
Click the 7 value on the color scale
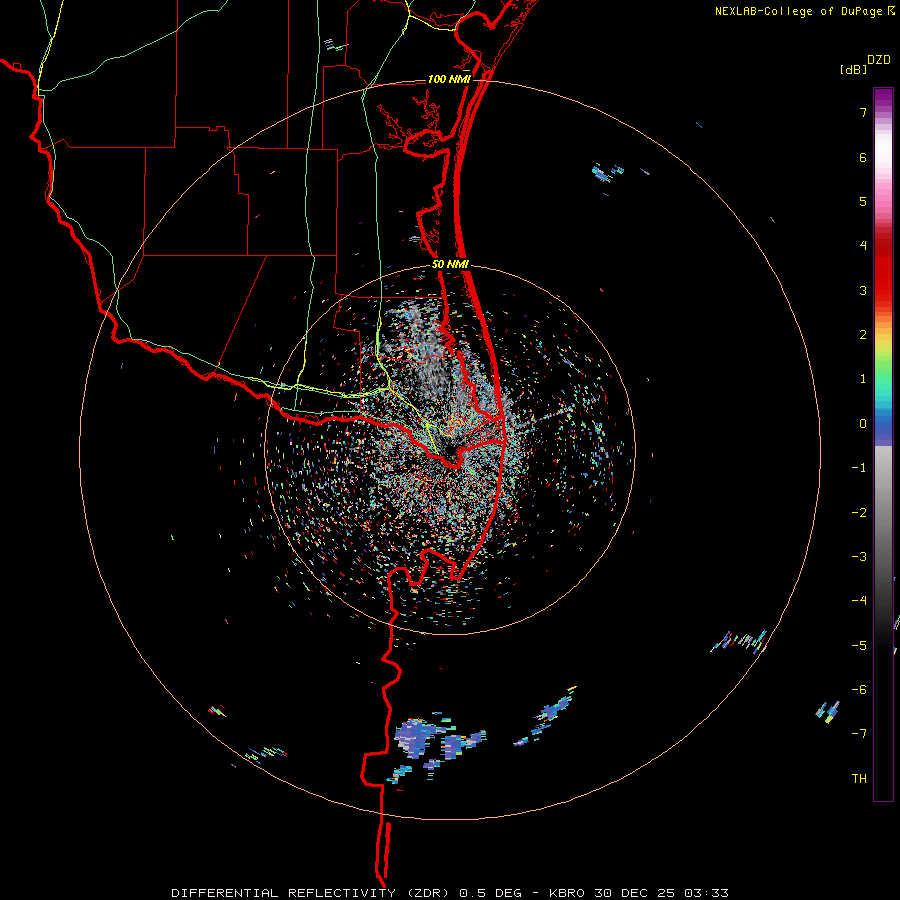click(863, 112)
